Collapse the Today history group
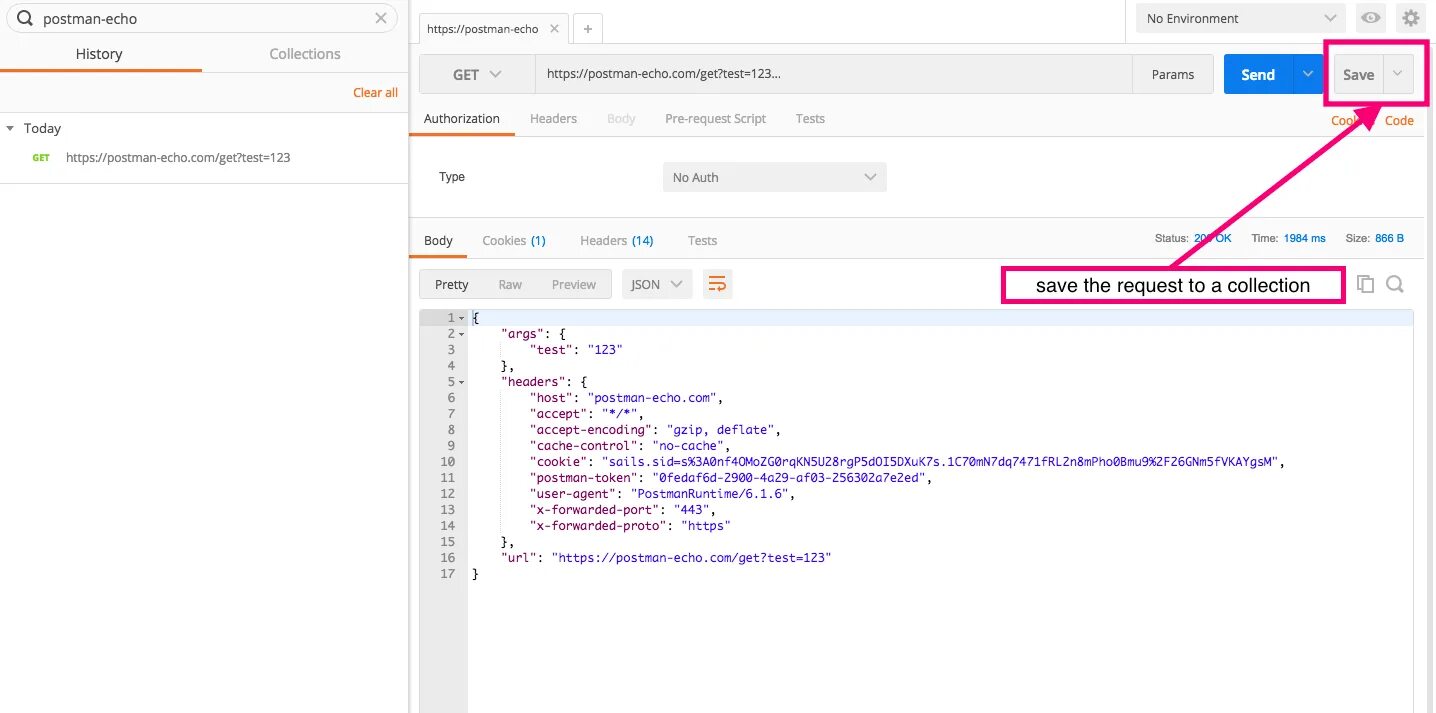Screen dimensions: 1436x713 tap(10, 128)
